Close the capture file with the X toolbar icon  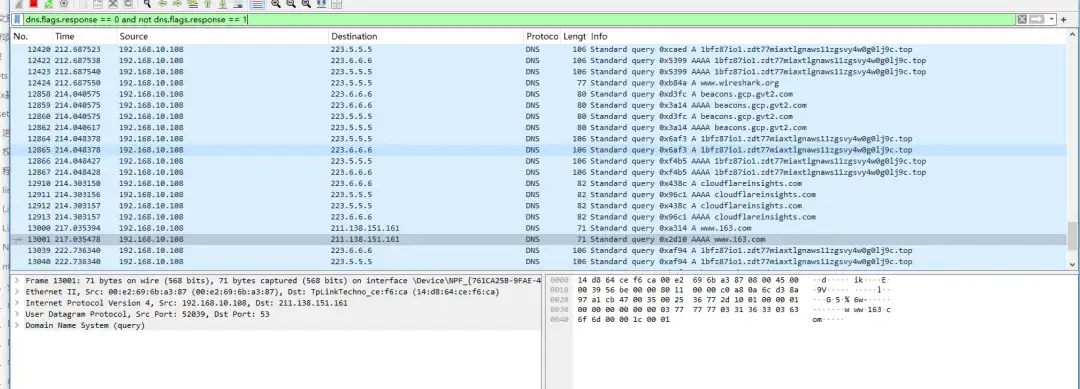click(x=114, y=4)
